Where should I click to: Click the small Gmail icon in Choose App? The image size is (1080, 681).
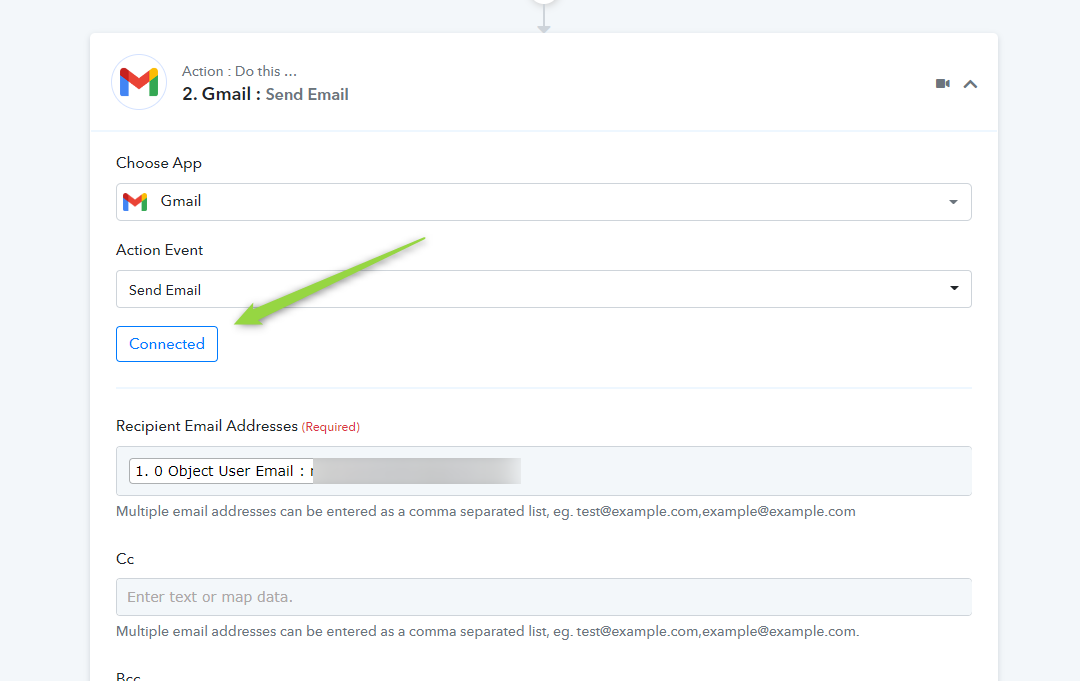(x=135, y=202)
